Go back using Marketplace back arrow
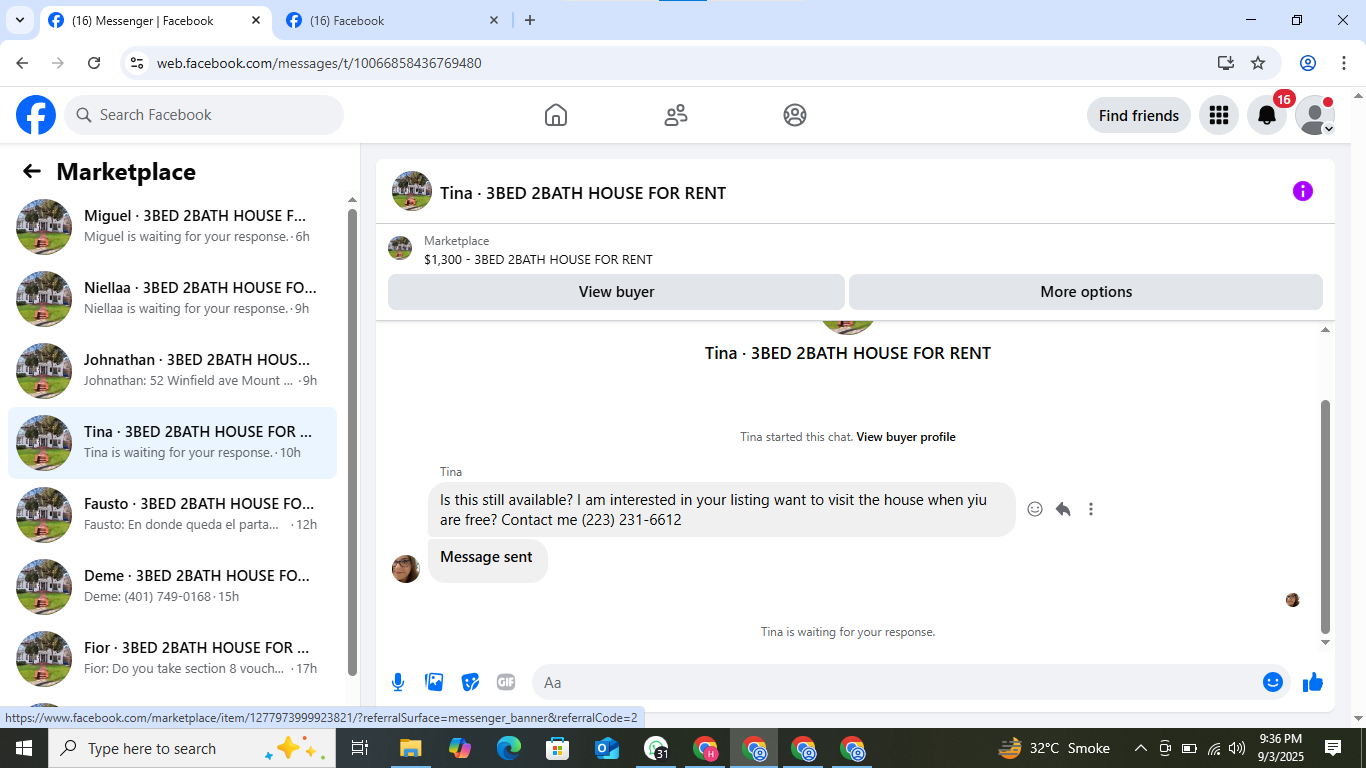 (32, 171)
